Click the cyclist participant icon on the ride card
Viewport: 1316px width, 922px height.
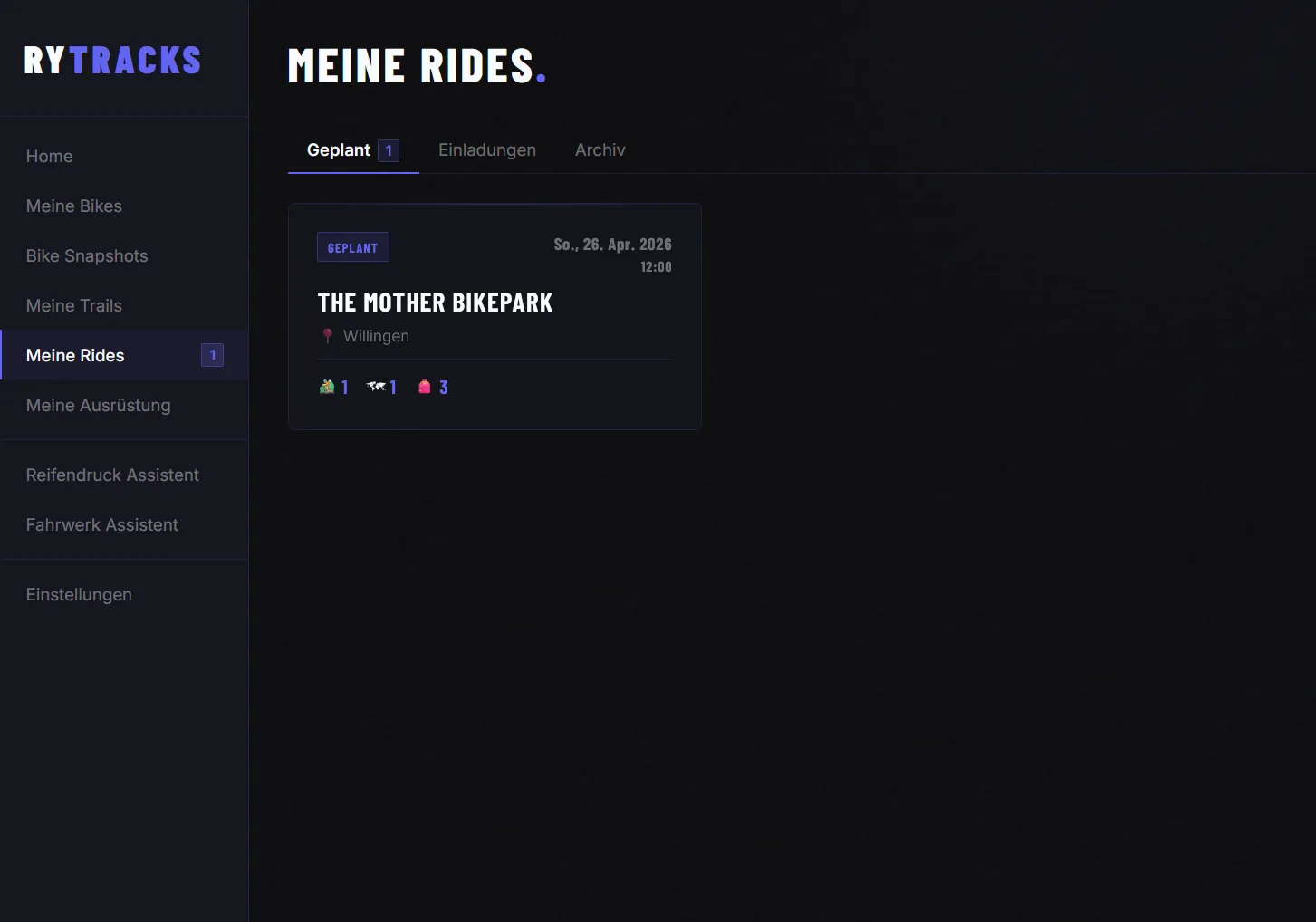329,386
